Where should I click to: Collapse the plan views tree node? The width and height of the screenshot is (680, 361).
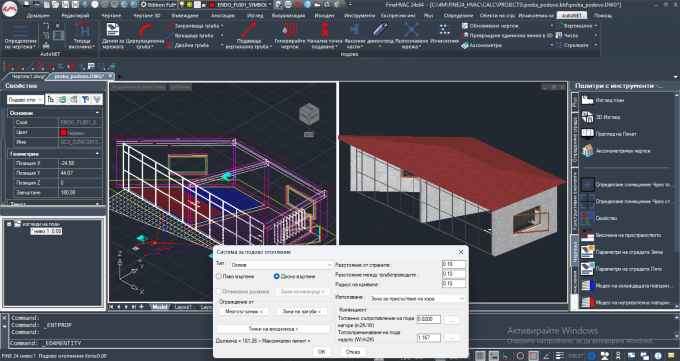[x=9, y=224]
